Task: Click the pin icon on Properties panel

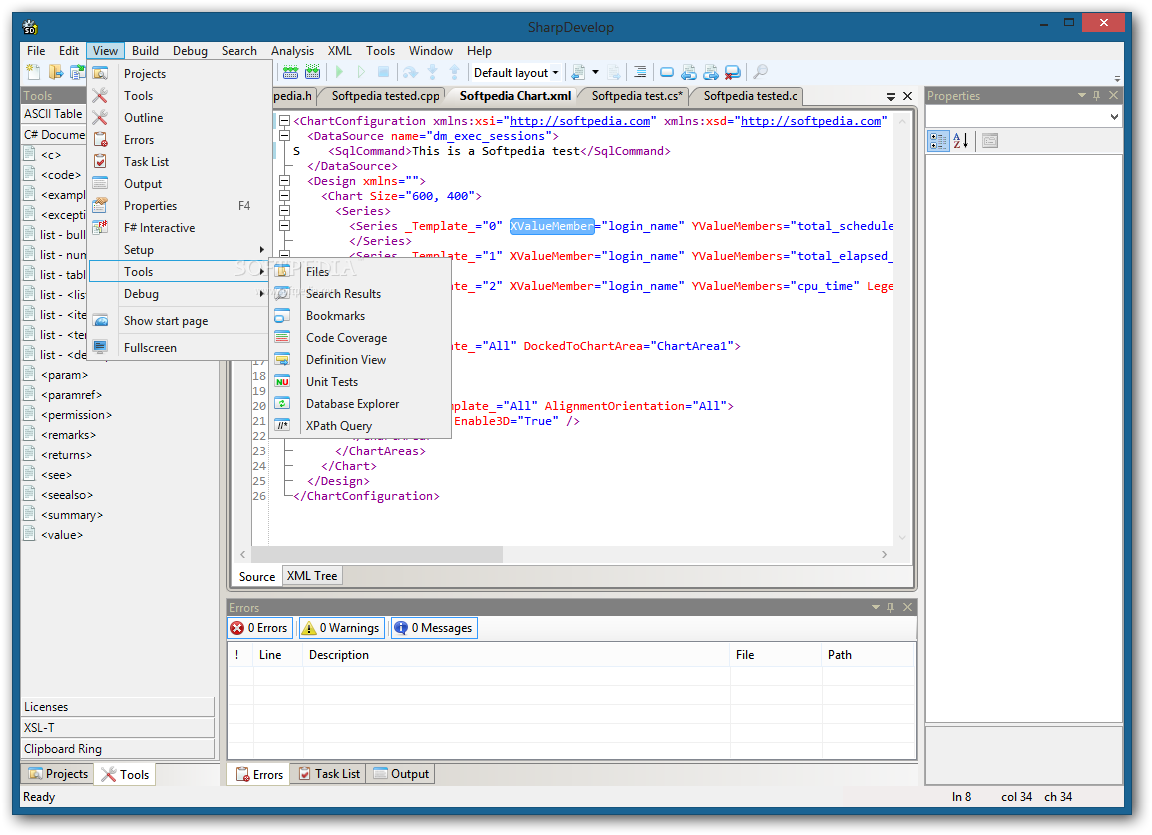Action: pyautogui.click(x=1097, y=95)
